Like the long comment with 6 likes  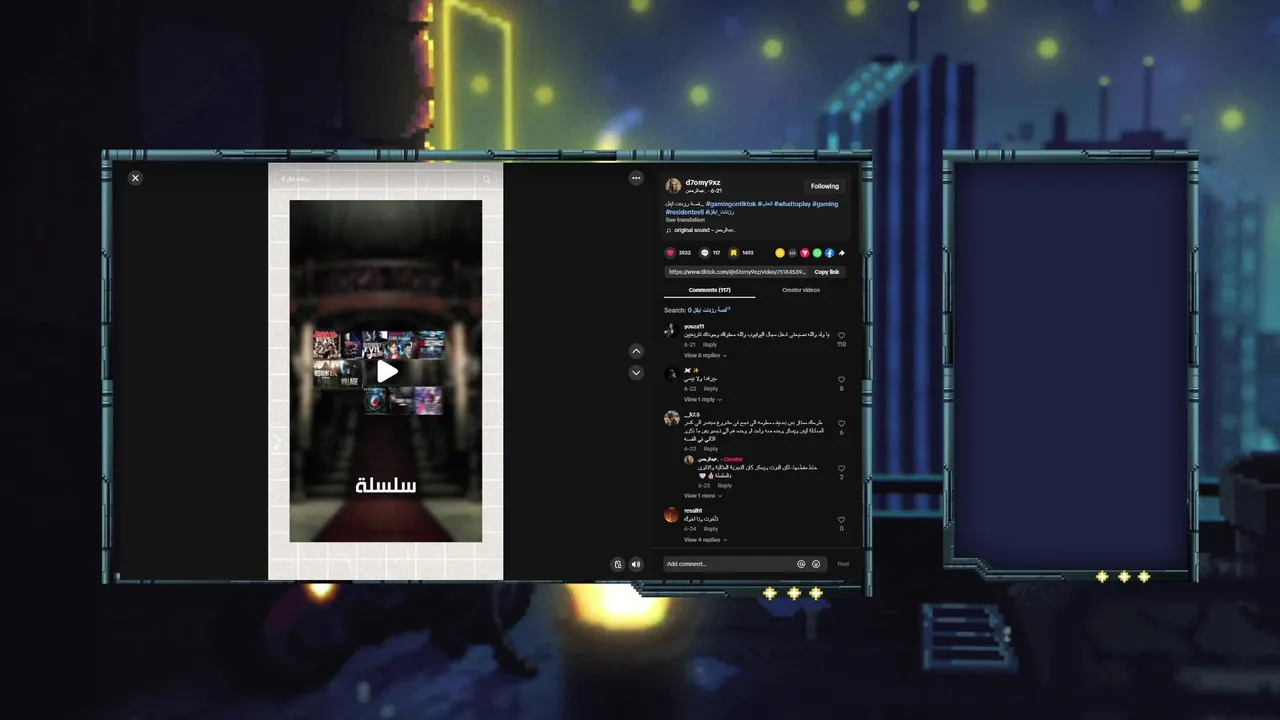[841, 424]
